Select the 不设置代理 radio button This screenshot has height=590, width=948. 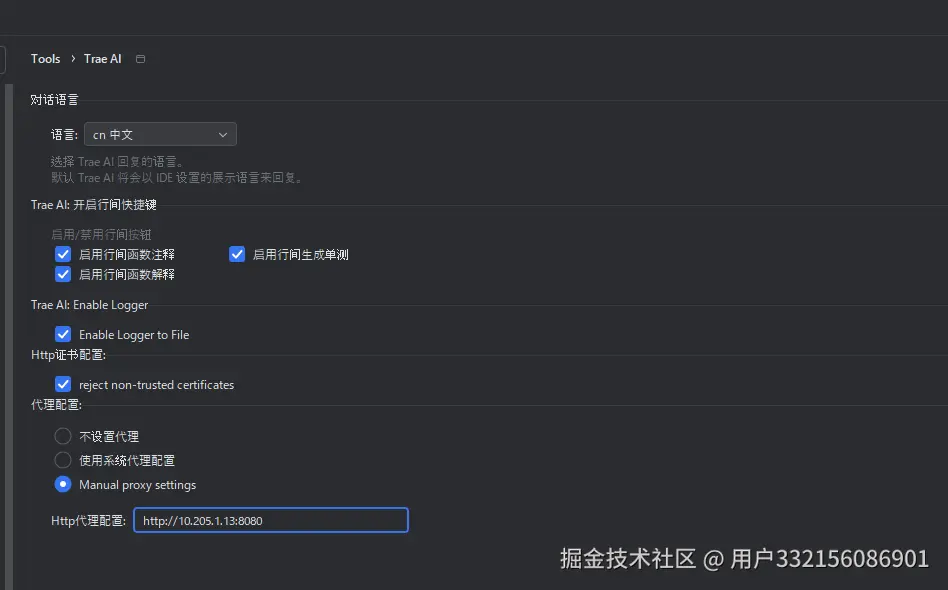point(62,436)
